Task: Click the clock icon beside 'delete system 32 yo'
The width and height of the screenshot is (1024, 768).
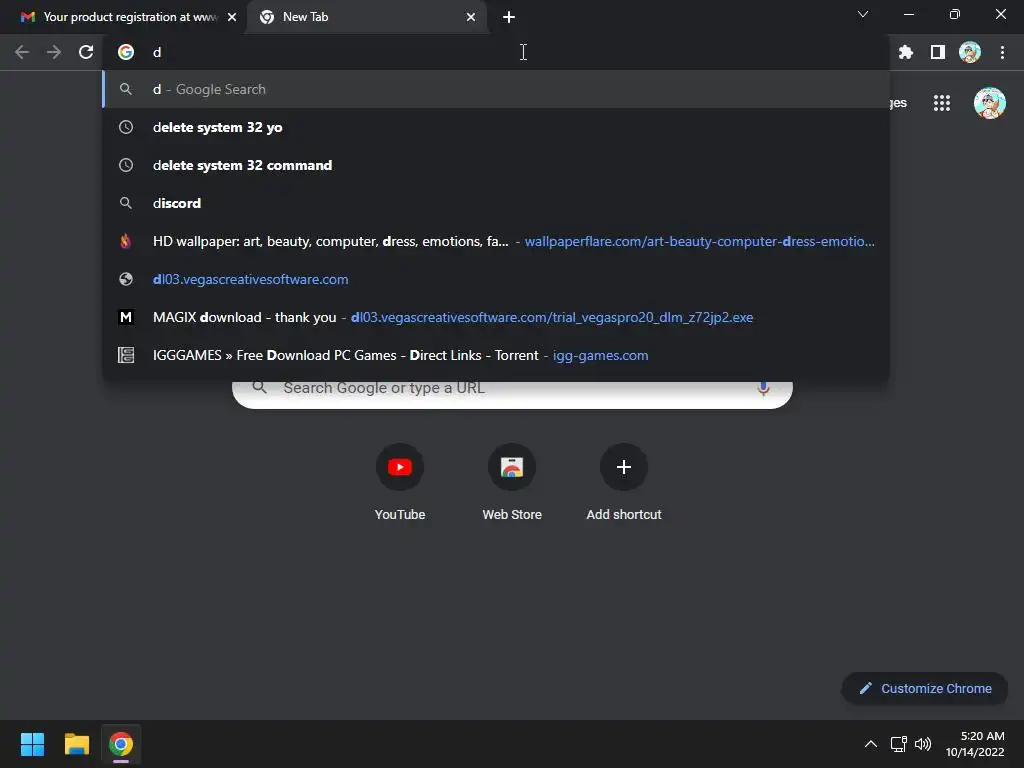Action: [126, 127]
